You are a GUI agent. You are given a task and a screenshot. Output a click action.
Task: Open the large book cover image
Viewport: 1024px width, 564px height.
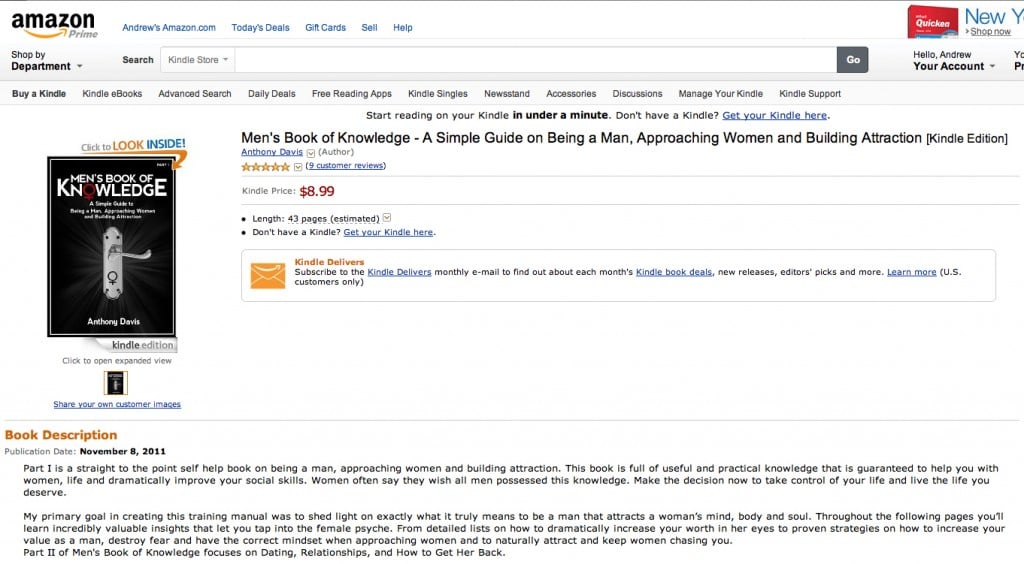[112, 247]
